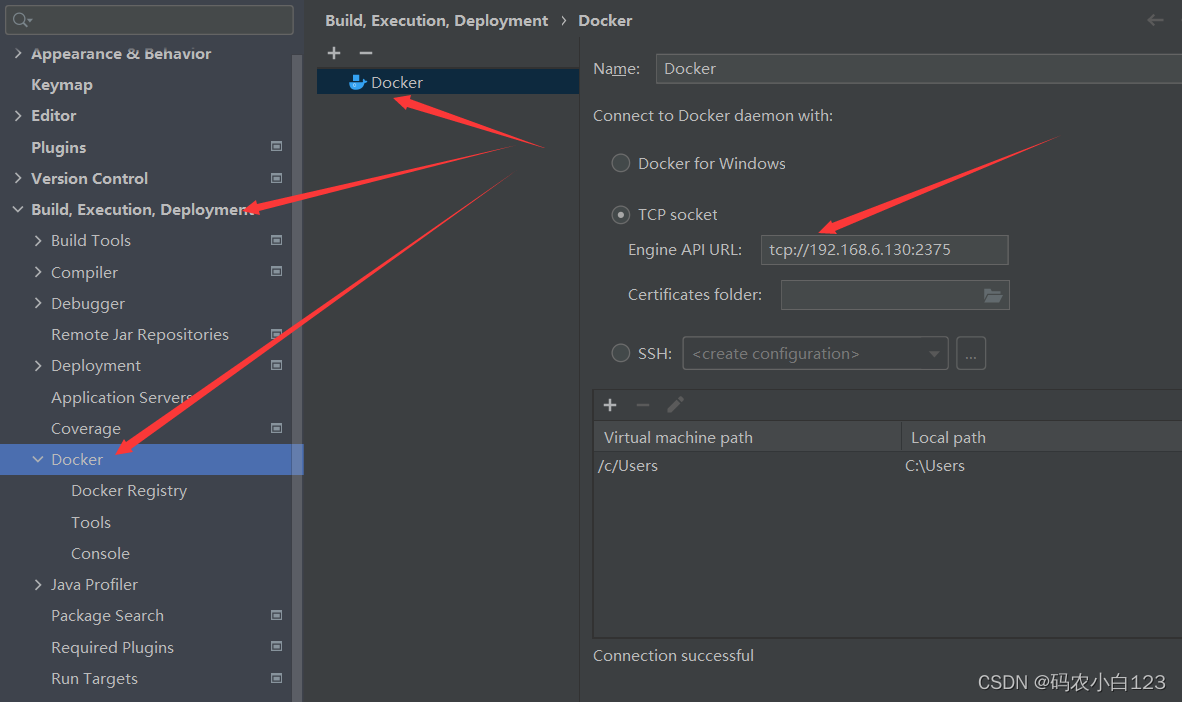
Task: Collapse Build, Execution, Deployment section
Action: (18, 209)
